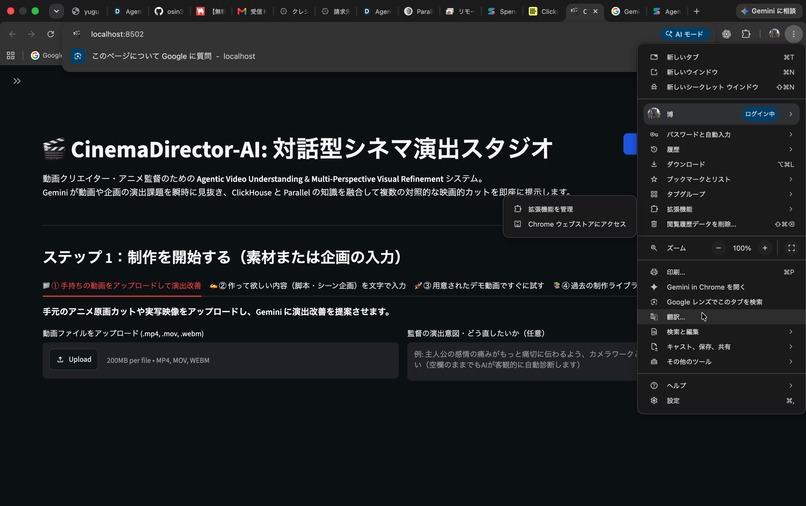The width and height of the screenshot is (806, 506).
Task: Expand 履歴 submenu
Action: (721, 149)
